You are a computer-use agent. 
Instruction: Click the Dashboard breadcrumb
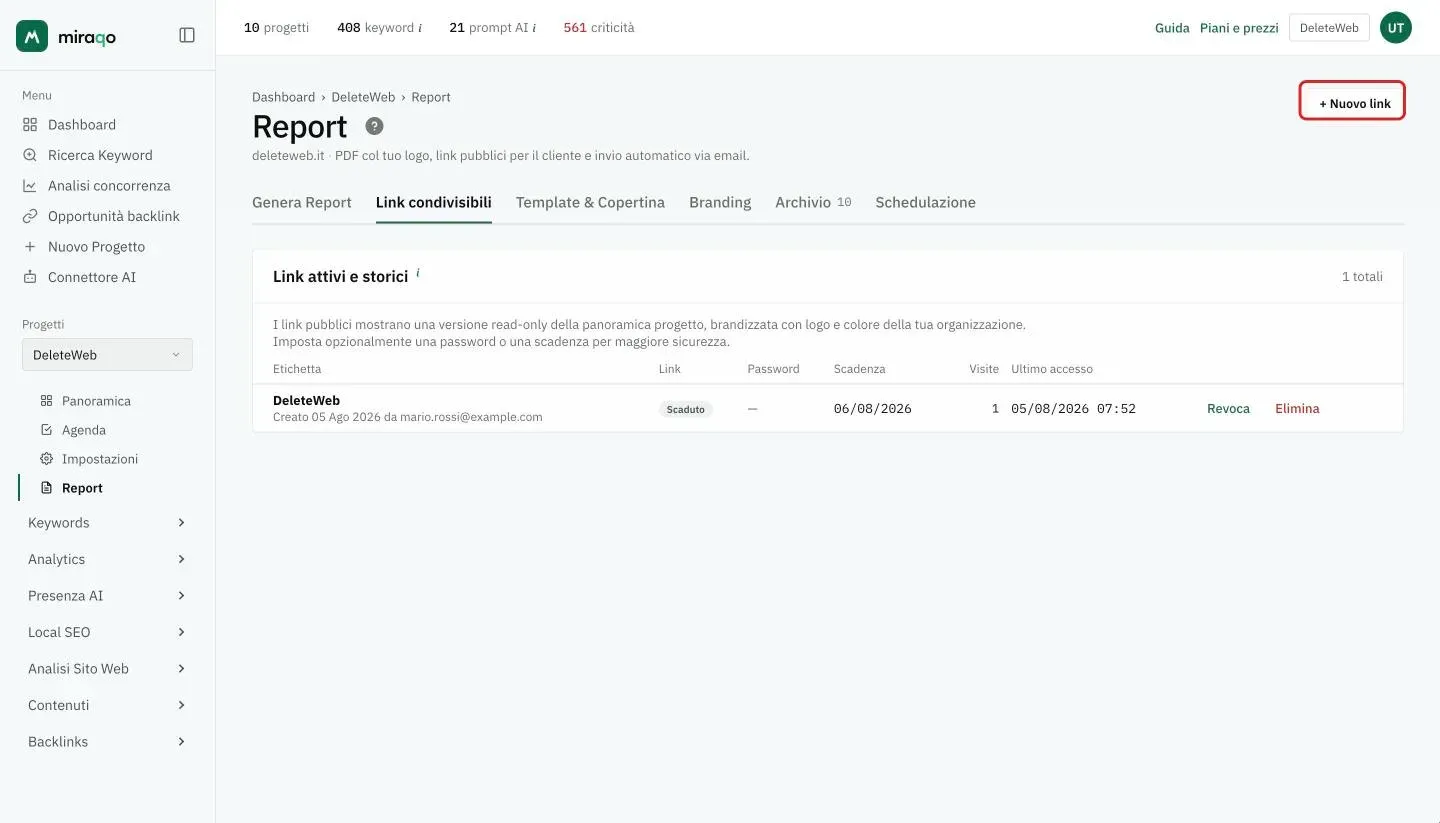click(x=283, y=97)
